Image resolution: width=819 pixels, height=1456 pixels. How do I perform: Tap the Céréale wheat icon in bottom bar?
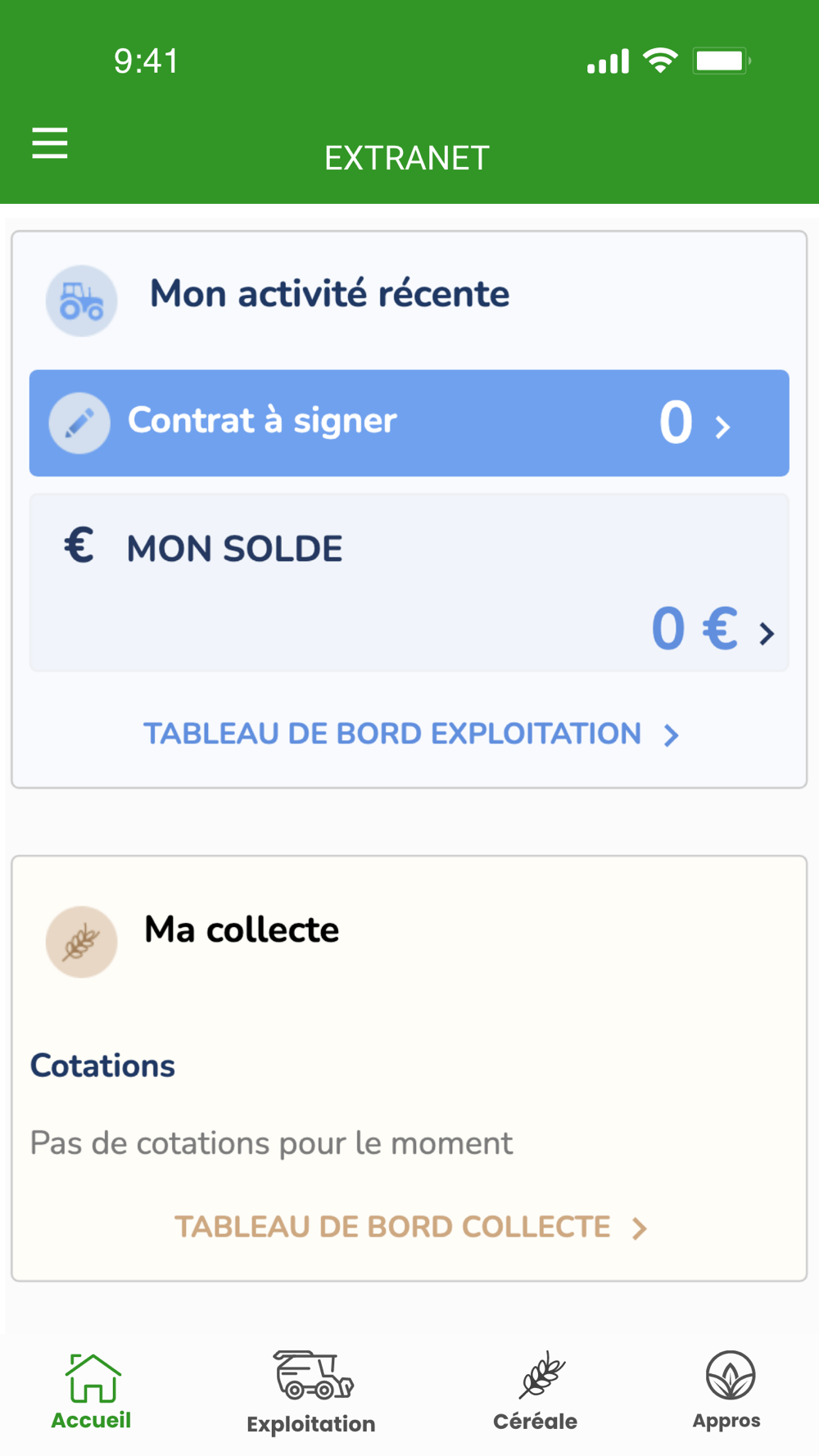pos(541,1375)
